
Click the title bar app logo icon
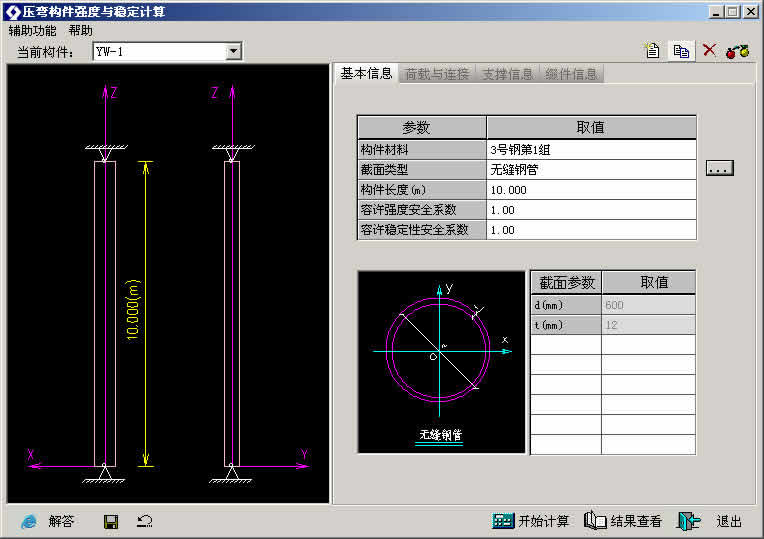pyautogui.click(x=13, y=12)
